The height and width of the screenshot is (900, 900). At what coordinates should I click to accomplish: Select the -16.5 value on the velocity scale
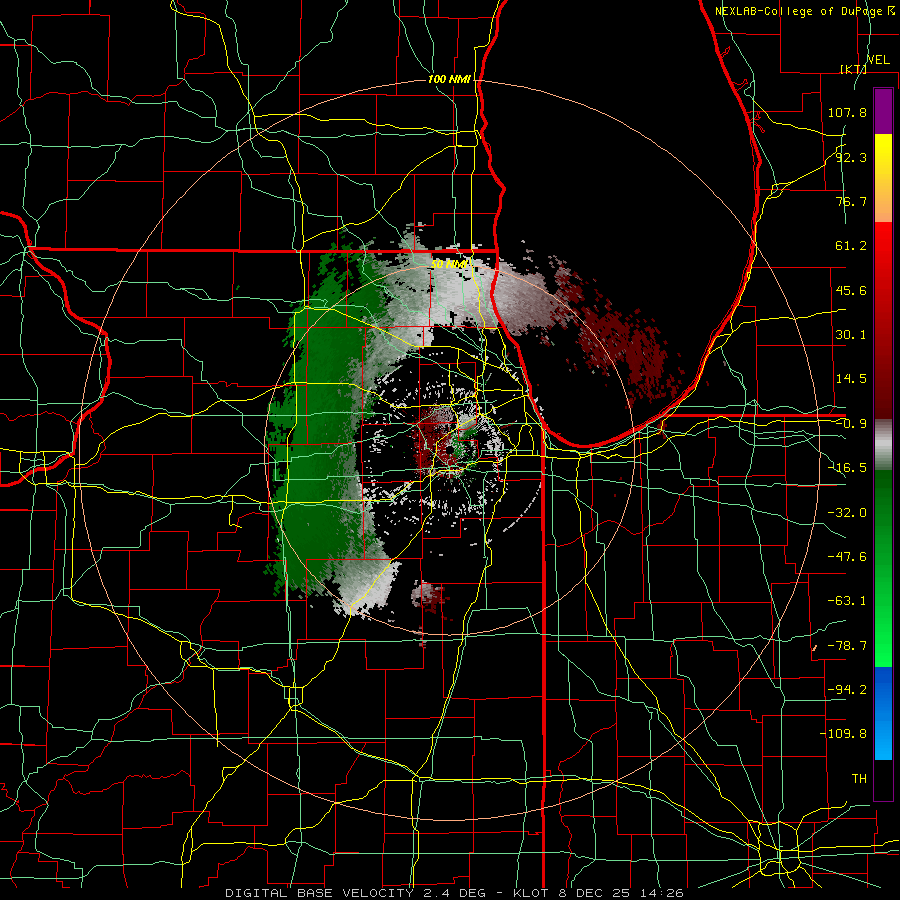pos(847,468)
